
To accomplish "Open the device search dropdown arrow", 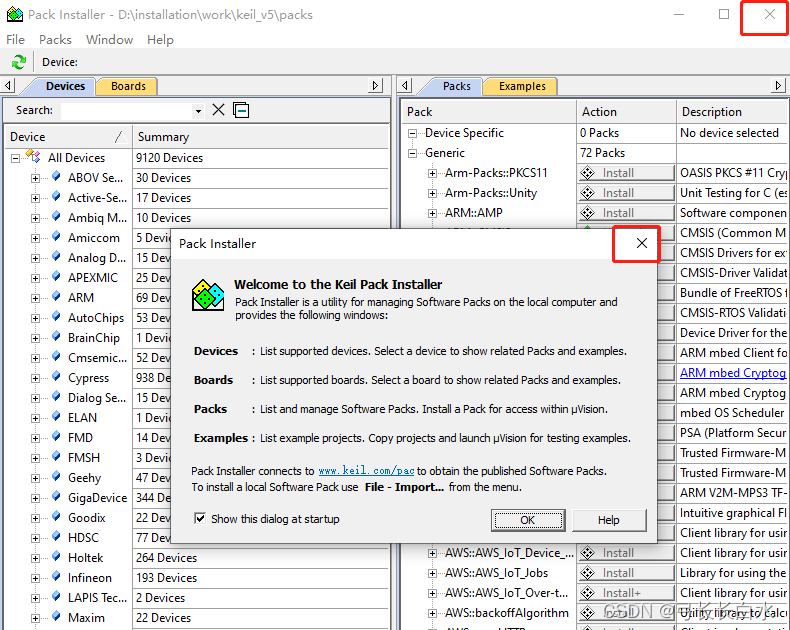I will 198,110.
